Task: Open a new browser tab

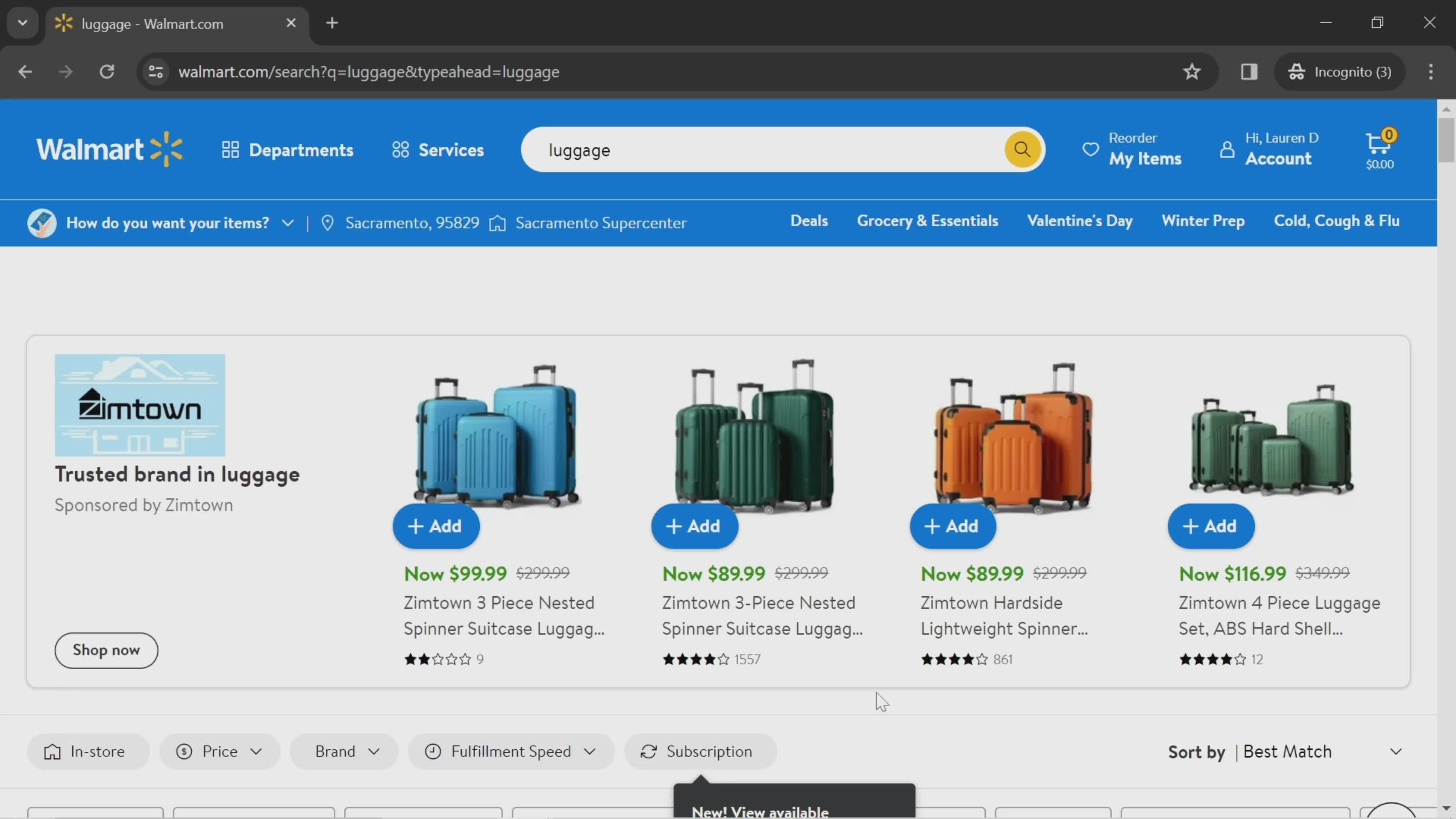Action: click(x=333, y=23)
